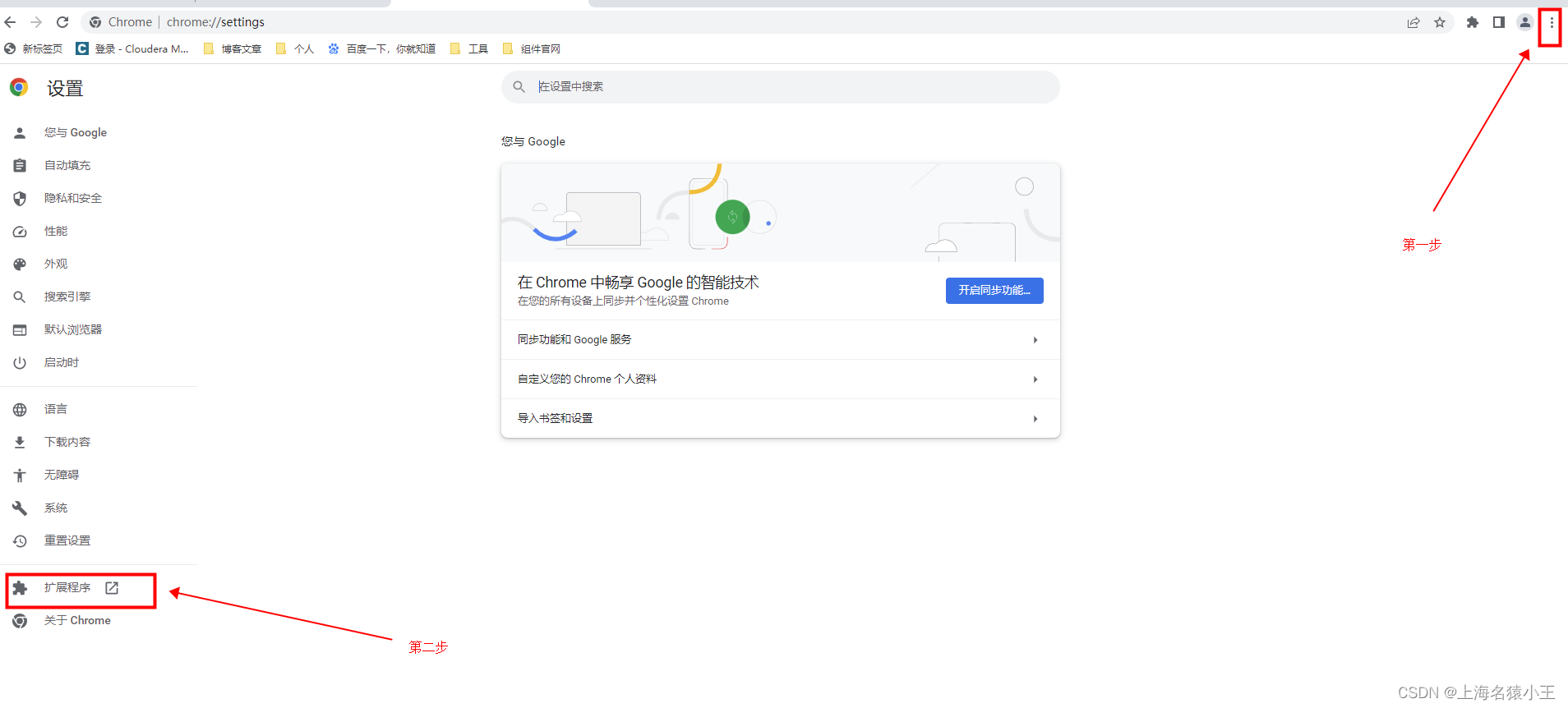This screenshot has width=1568, height=708.
Task: Click 导入书签和设置 row text
Action: click(x=555, y=418)
